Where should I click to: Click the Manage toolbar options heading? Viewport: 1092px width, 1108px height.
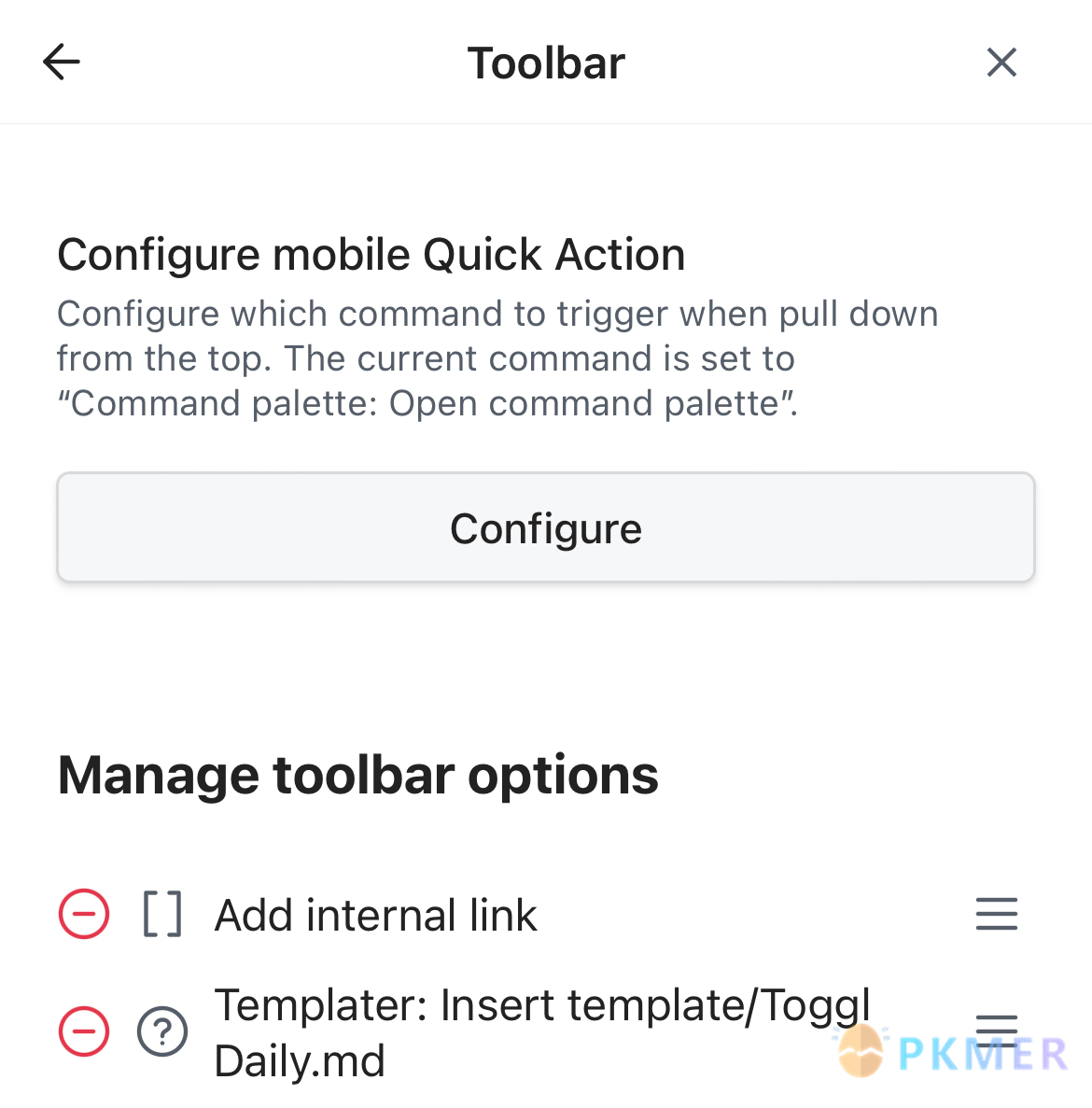(358, 775)
